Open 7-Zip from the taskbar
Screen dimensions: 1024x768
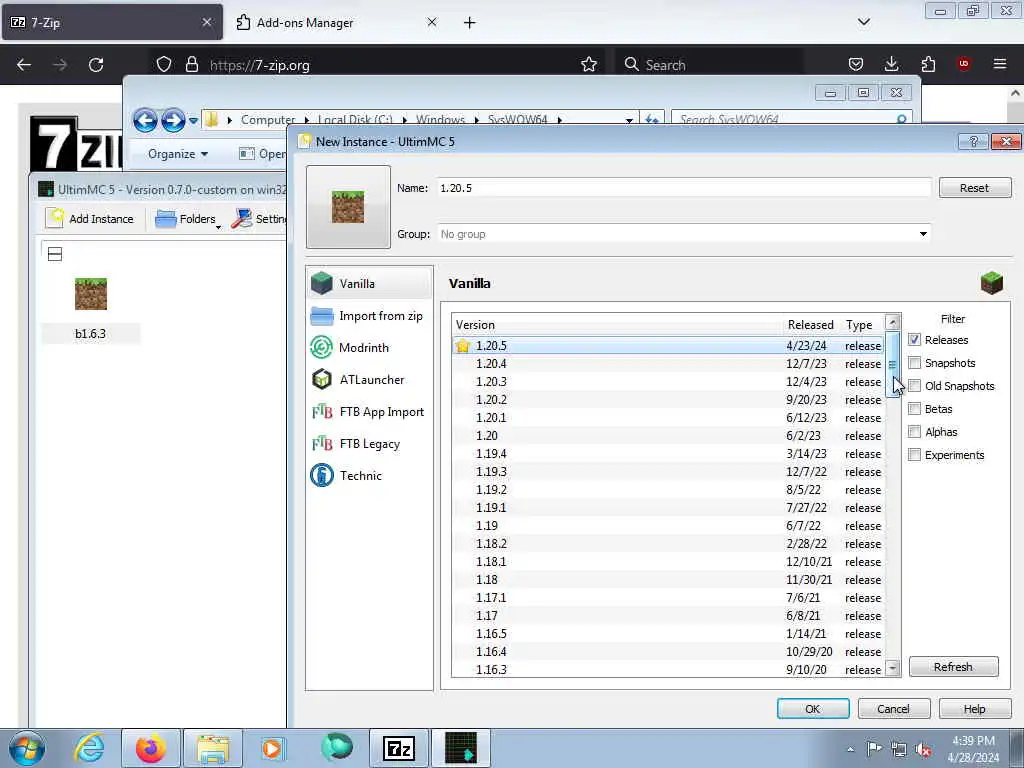(x=399, y=748)
